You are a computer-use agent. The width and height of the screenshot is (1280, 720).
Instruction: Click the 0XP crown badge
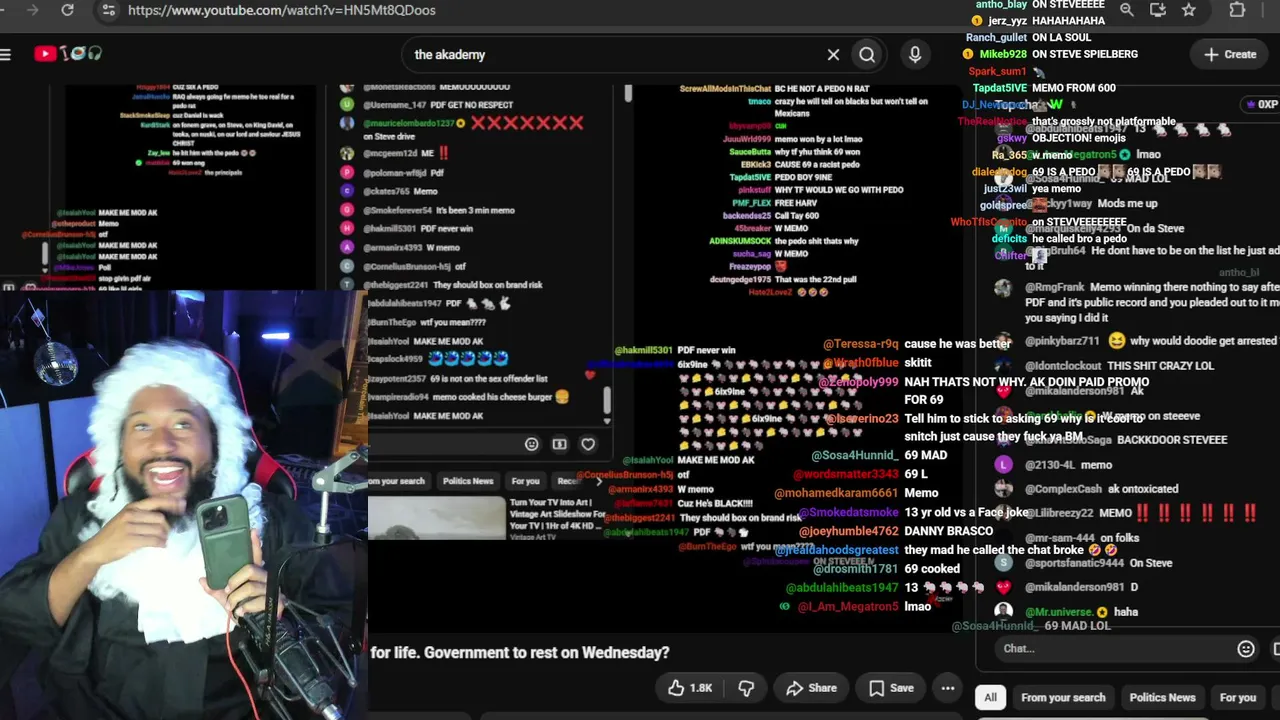(1261, 104)
